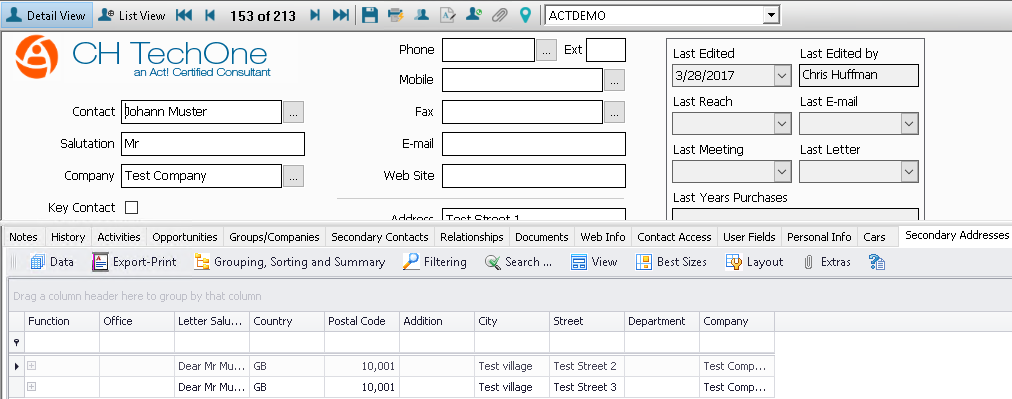The width and height of the screenshot is (1012, 399).
Task: Click the ellipsis button next to Company
Action: pyautogui.click(x=294, y=176)
